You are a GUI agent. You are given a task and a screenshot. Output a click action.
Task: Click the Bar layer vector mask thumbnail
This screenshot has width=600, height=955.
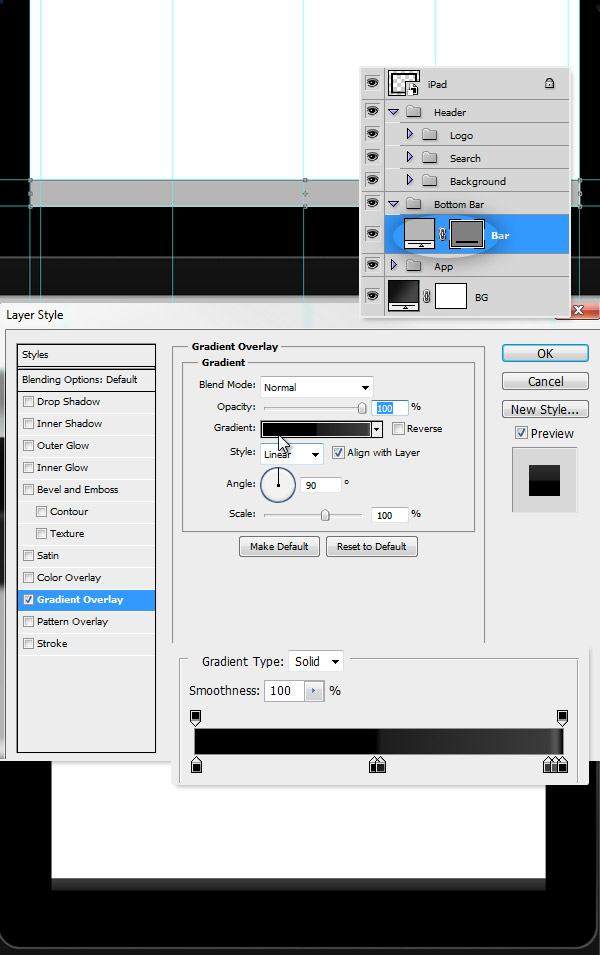(467, 234)
